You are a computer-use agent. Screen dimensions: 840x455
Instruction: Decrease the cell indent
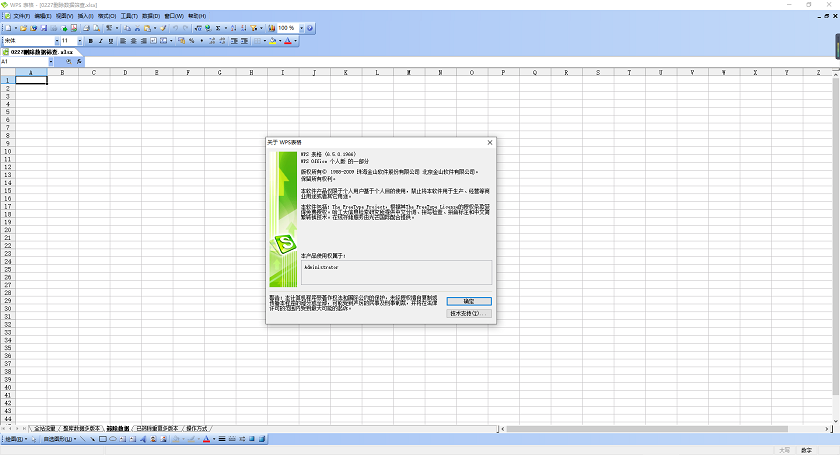[234, 41]
